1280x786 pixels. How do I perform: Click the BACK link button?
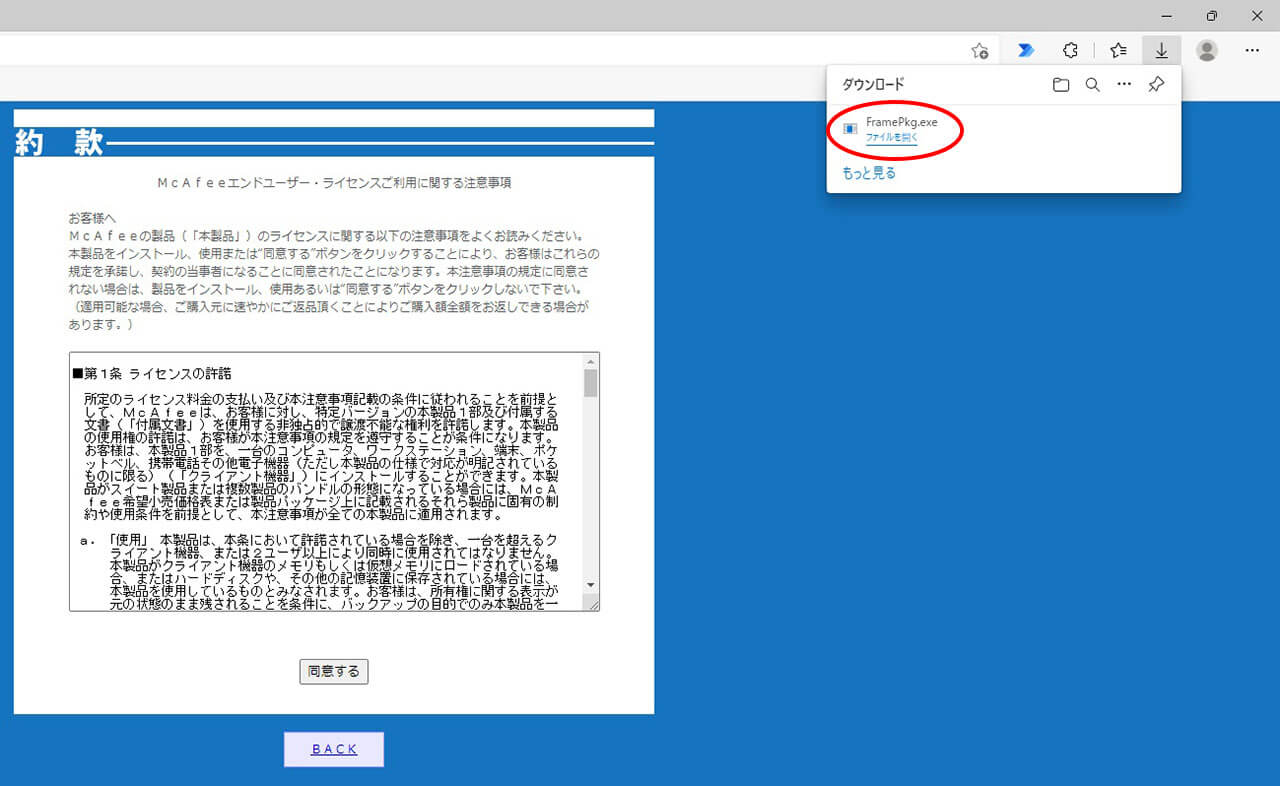click(334, 749)
